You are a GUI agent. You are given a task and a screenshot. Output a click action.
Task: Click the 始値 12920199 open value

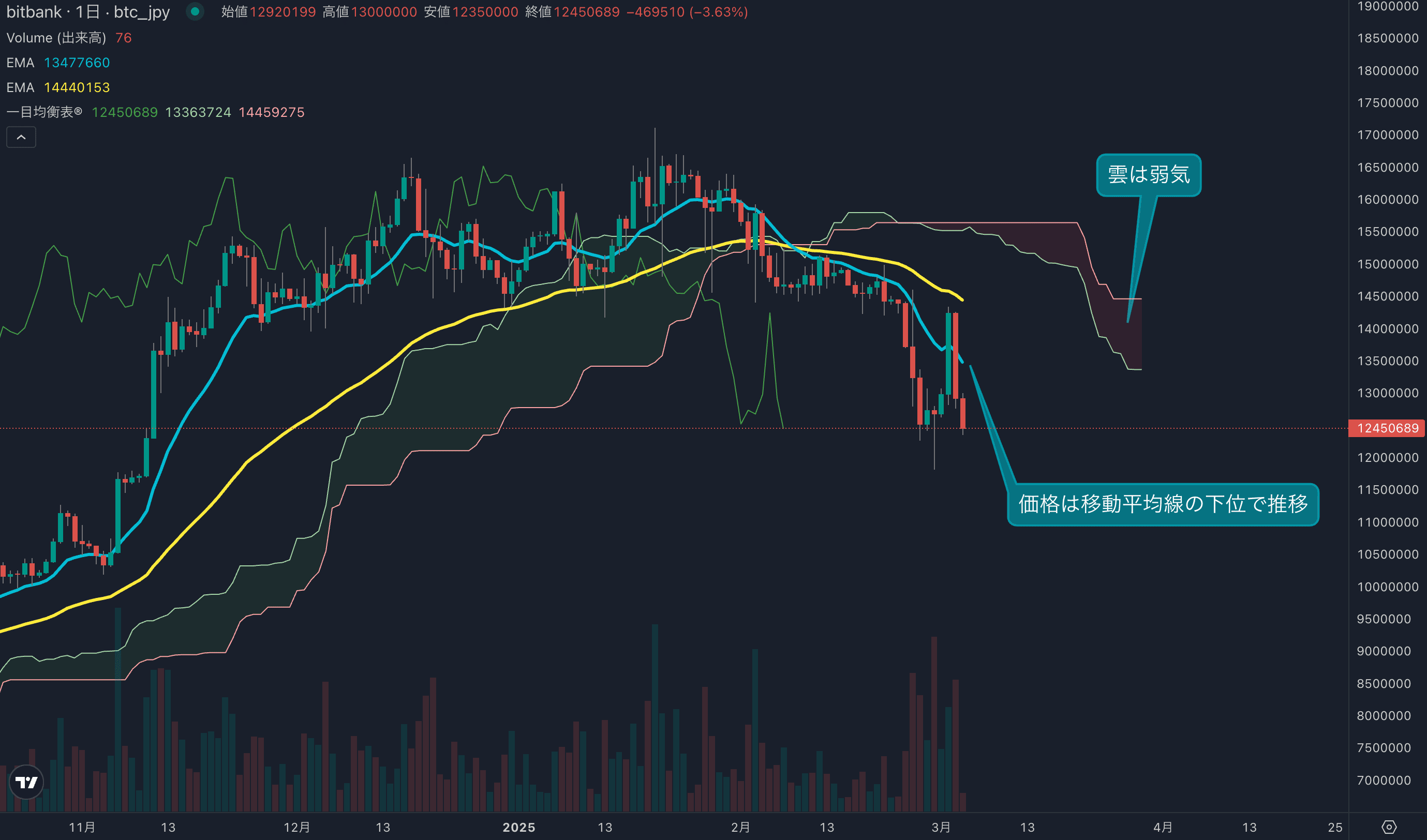pos(283,12)
